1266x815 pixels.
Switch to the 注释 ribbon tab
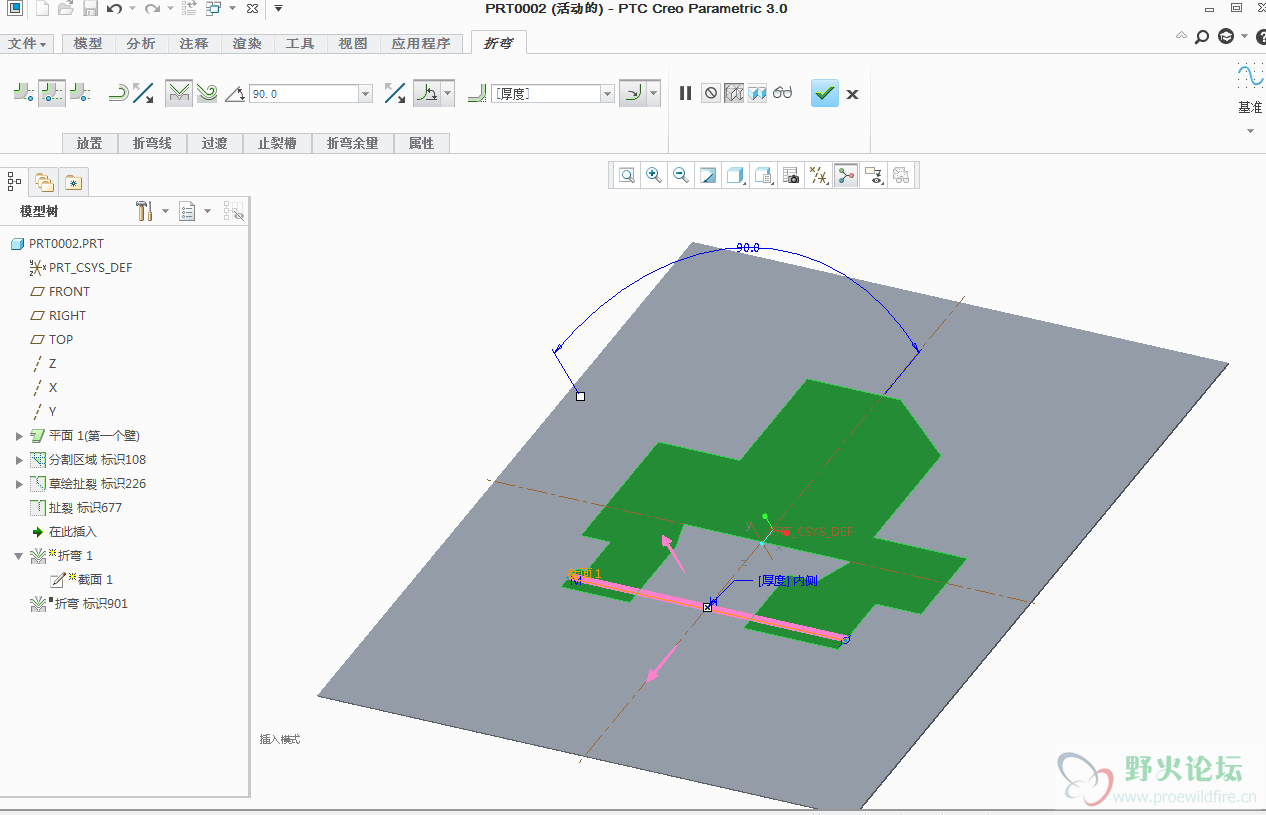pyautogui.click(x=194, y=43)
